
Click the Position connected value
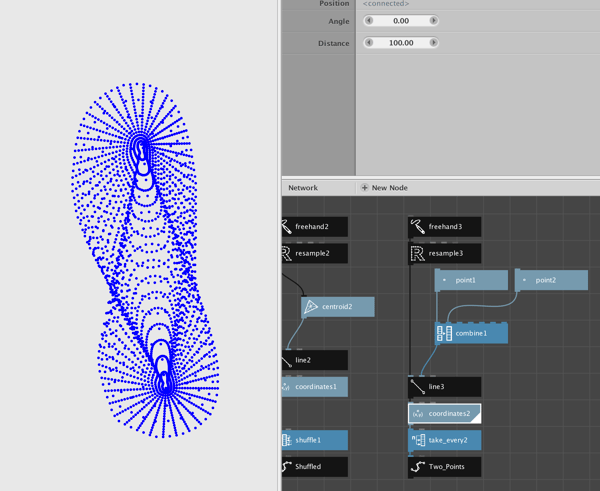386,3
